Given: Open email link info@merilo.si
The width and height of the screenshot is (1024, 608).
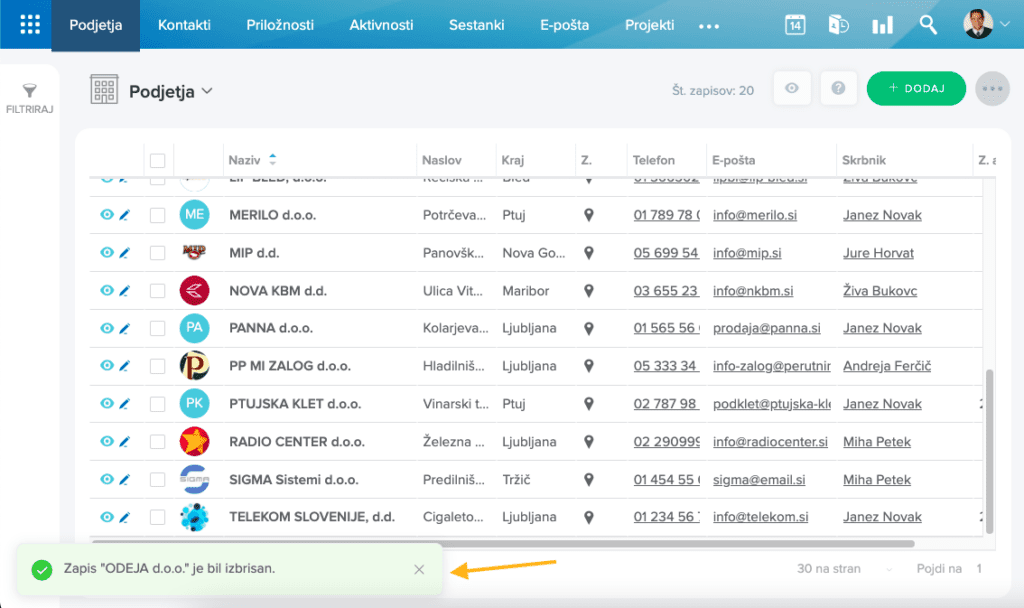Looking at the screenshot, I should click(x=755, y=216).
